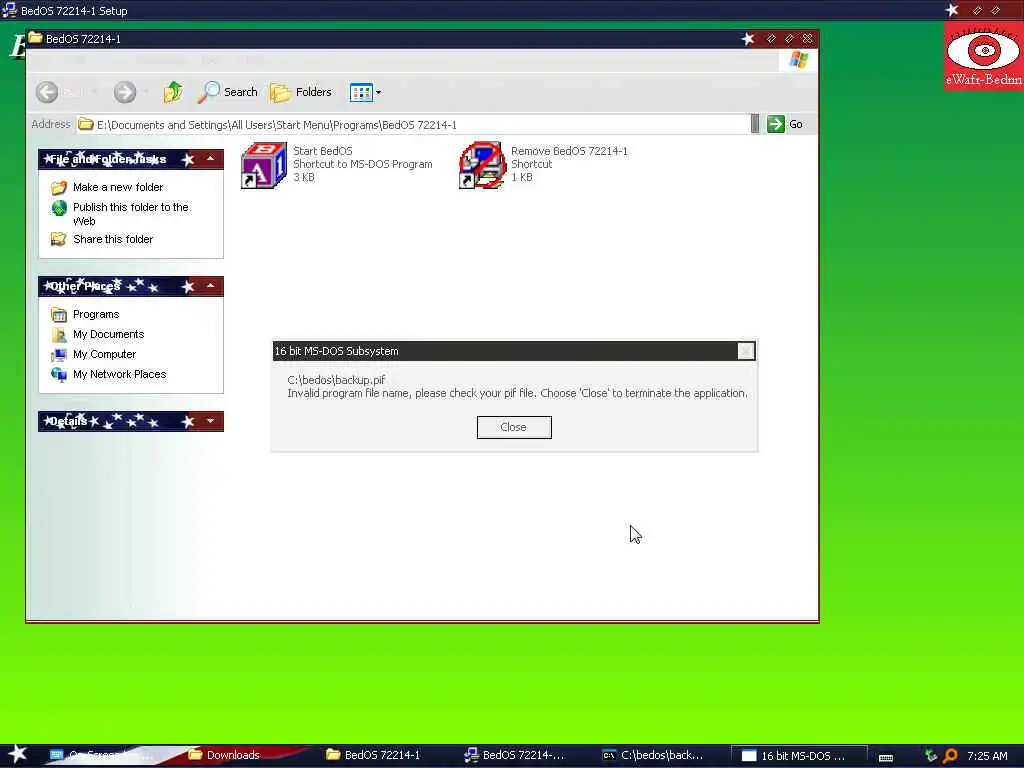The image size is (1024, 768).
Task: Open the Start BedOS shortcut icon
Action: (263, 165)
